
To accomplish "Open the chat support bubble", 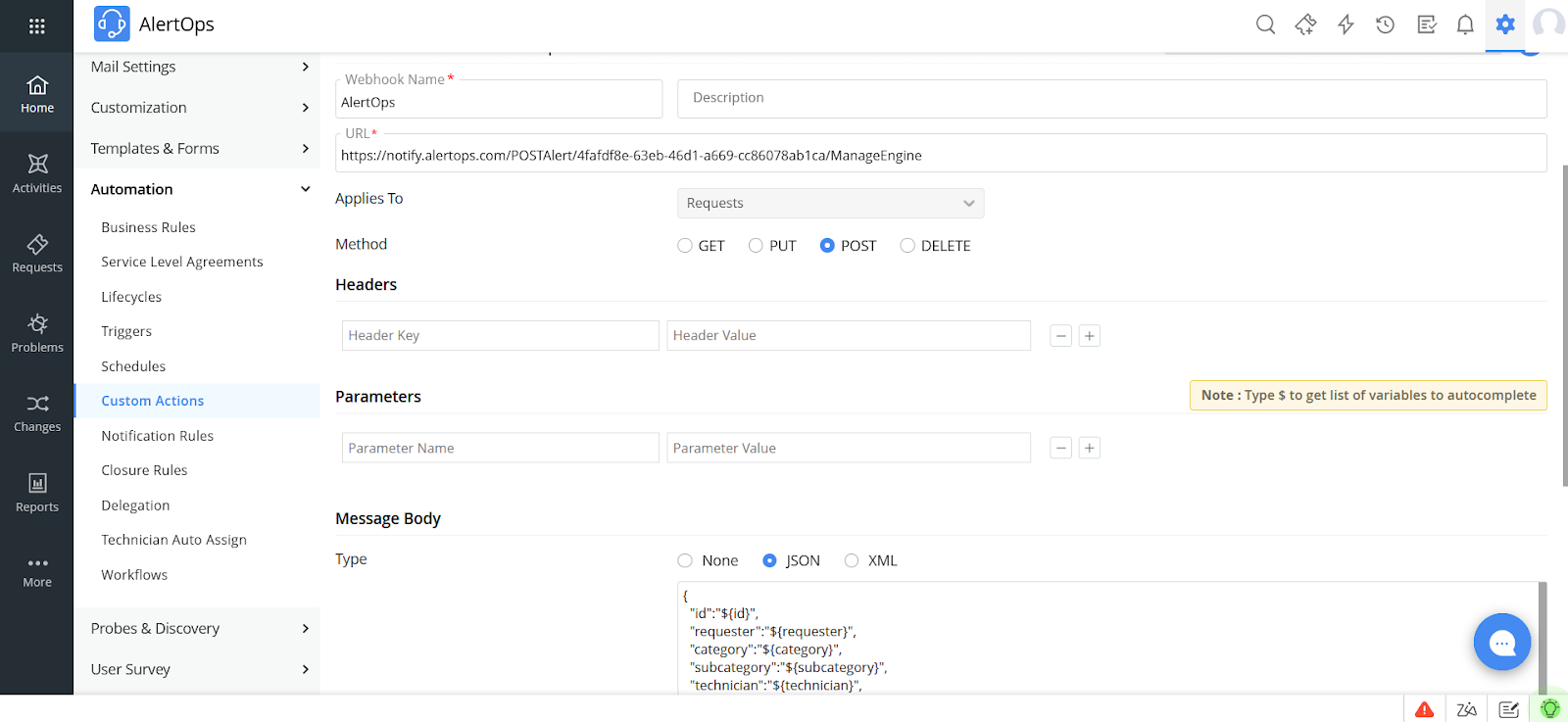I will (1501, 643).
